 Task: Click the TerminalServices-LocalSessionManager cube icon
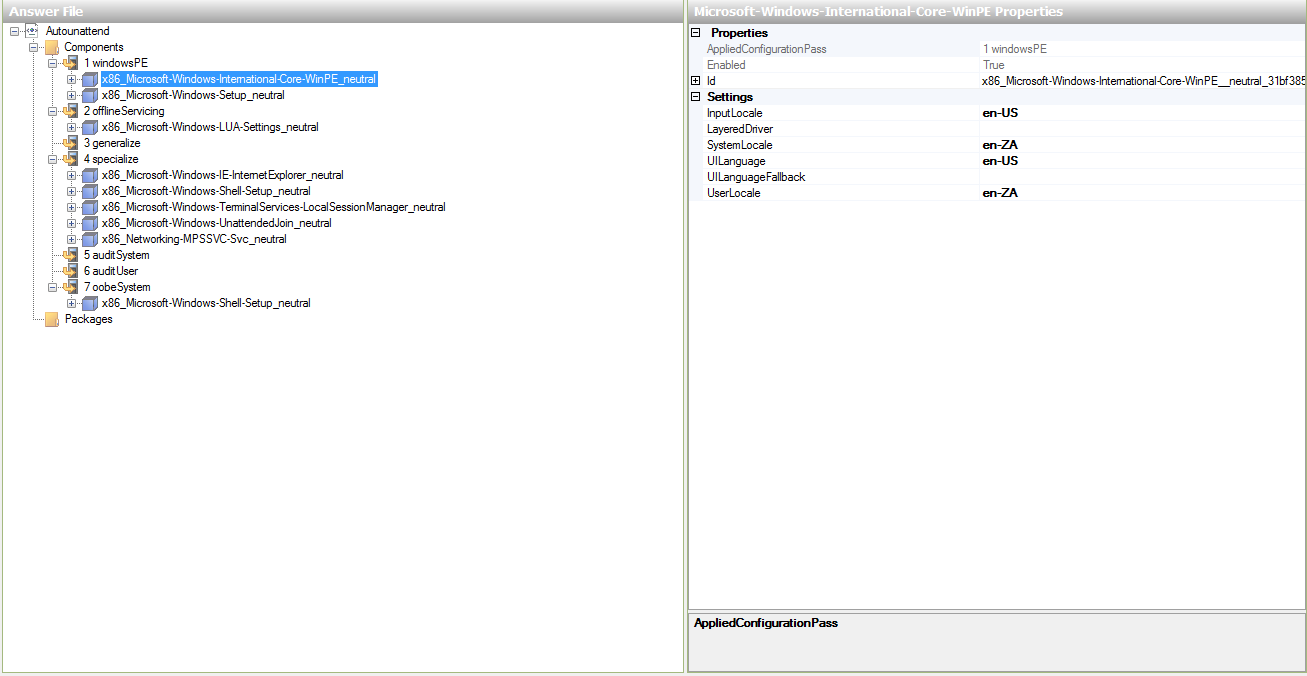click(x=90, y=207)
